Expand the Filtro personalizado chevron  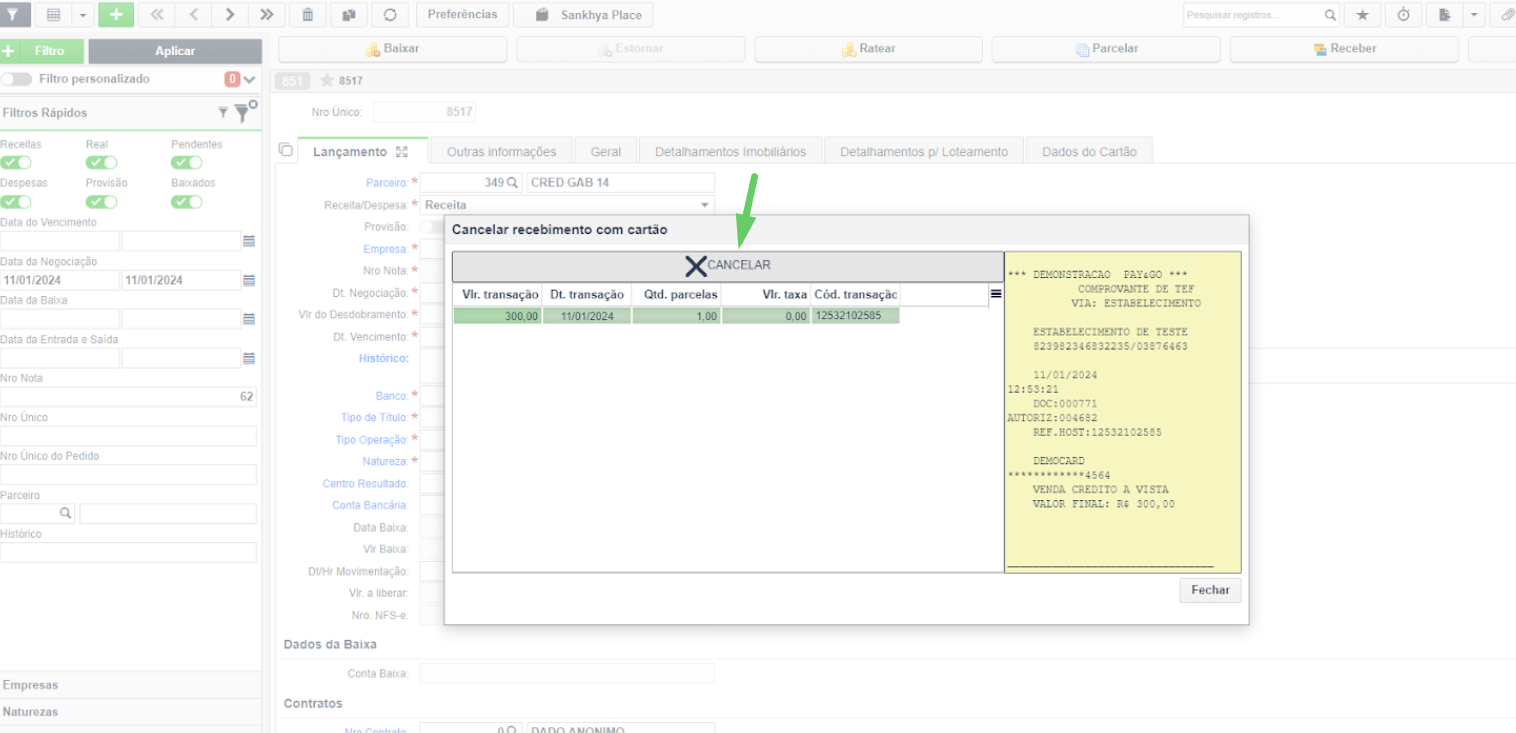250,79
